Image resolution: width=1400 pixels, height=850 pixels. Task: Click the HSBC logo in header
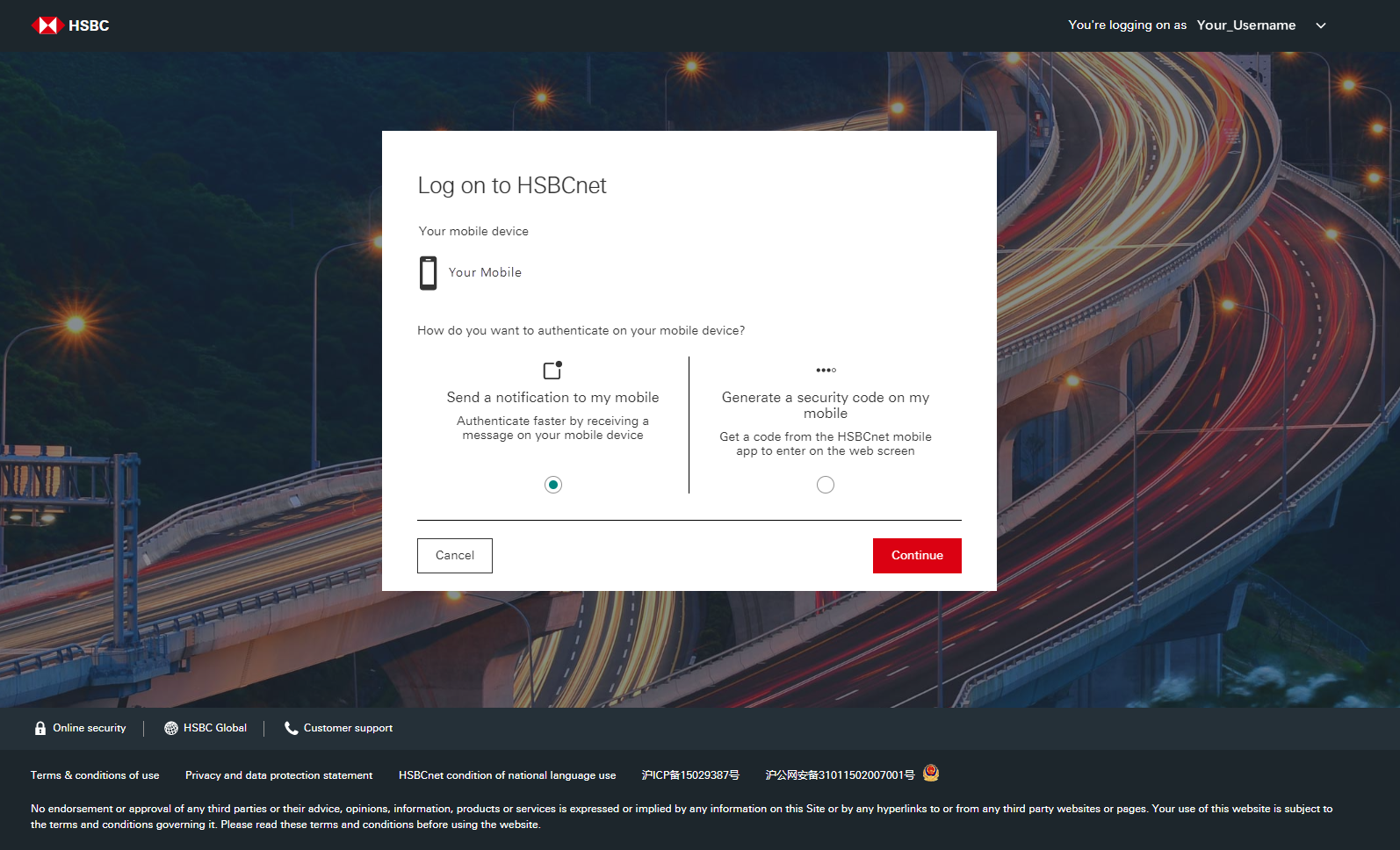coord(70,25)
